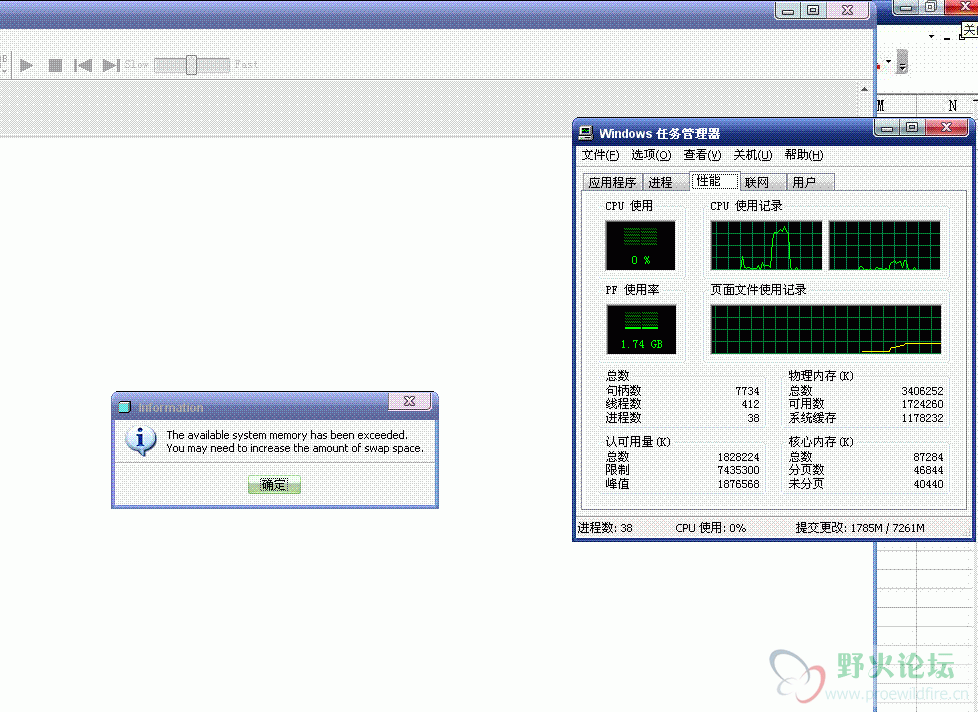The image size is (978, 712).
Task: Click the 未分页 value 40440
Action: click(928, 484)
